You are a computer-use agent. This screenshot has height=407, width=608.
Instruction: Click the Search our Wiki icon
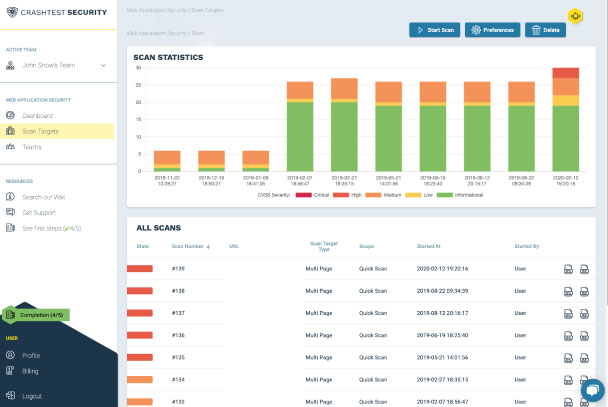coord(10,197)
